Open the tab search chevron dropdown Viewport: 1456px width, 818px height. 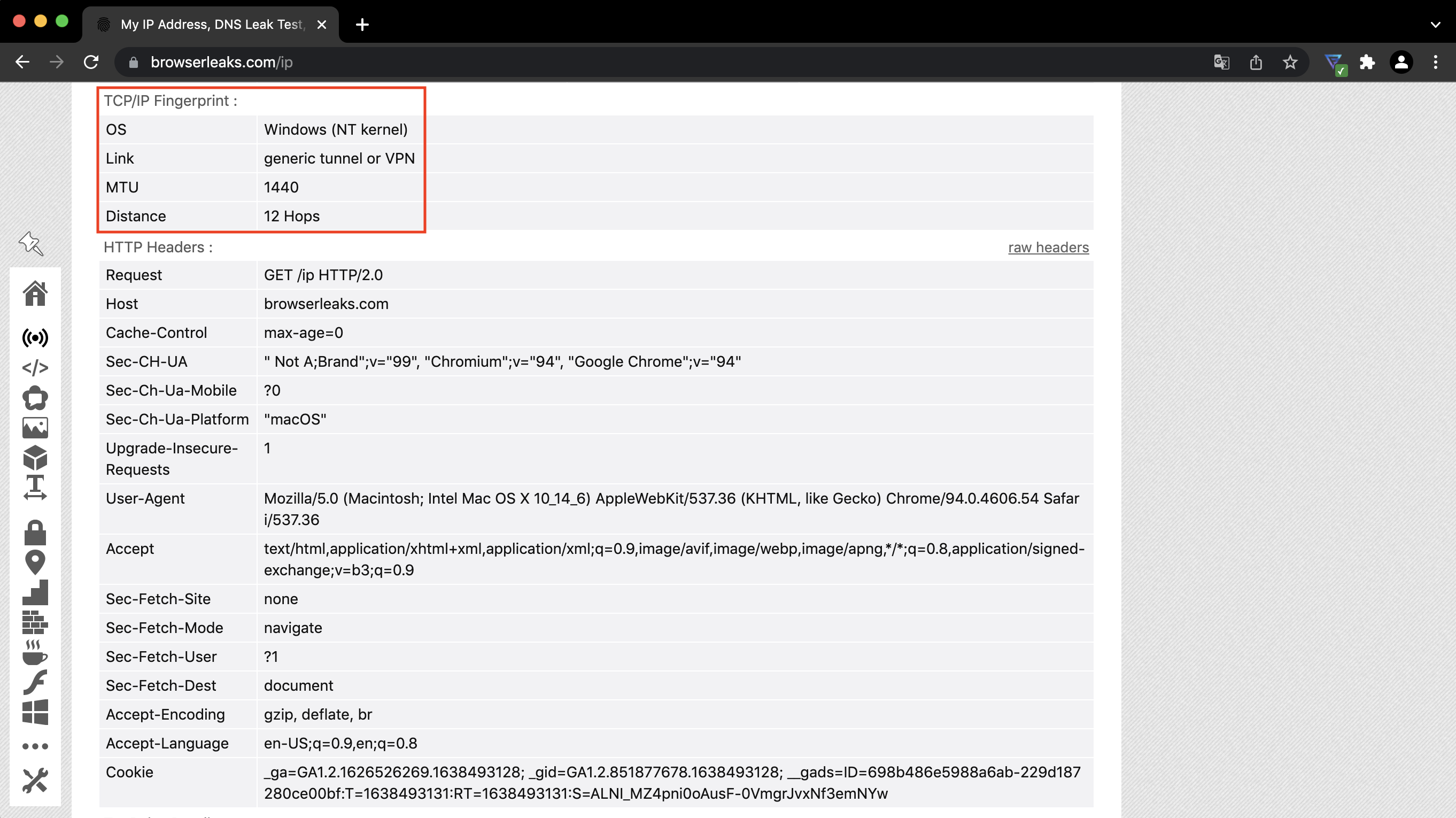1435,24
